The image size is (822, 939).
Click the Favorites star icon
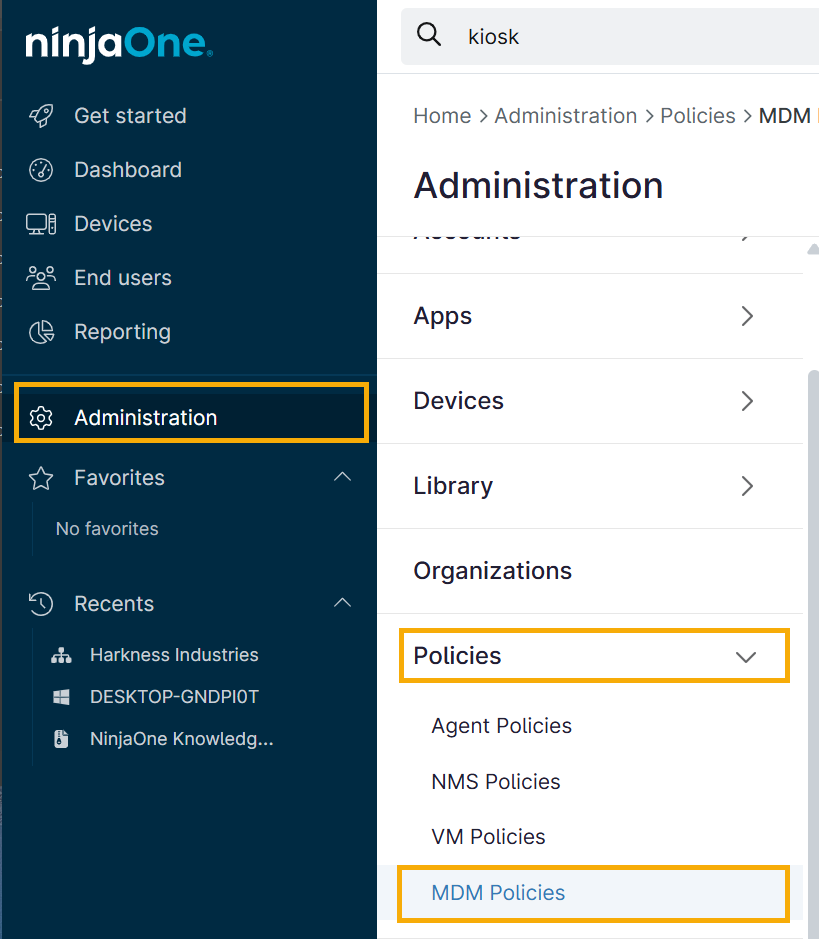40,478
